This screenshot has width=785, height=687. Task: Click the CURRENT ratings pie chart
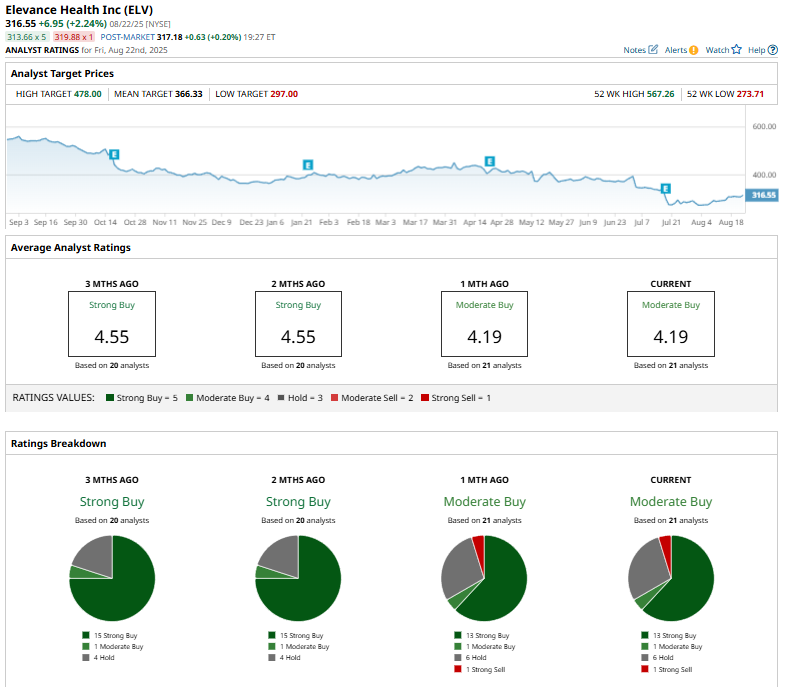tap(671, 578)
